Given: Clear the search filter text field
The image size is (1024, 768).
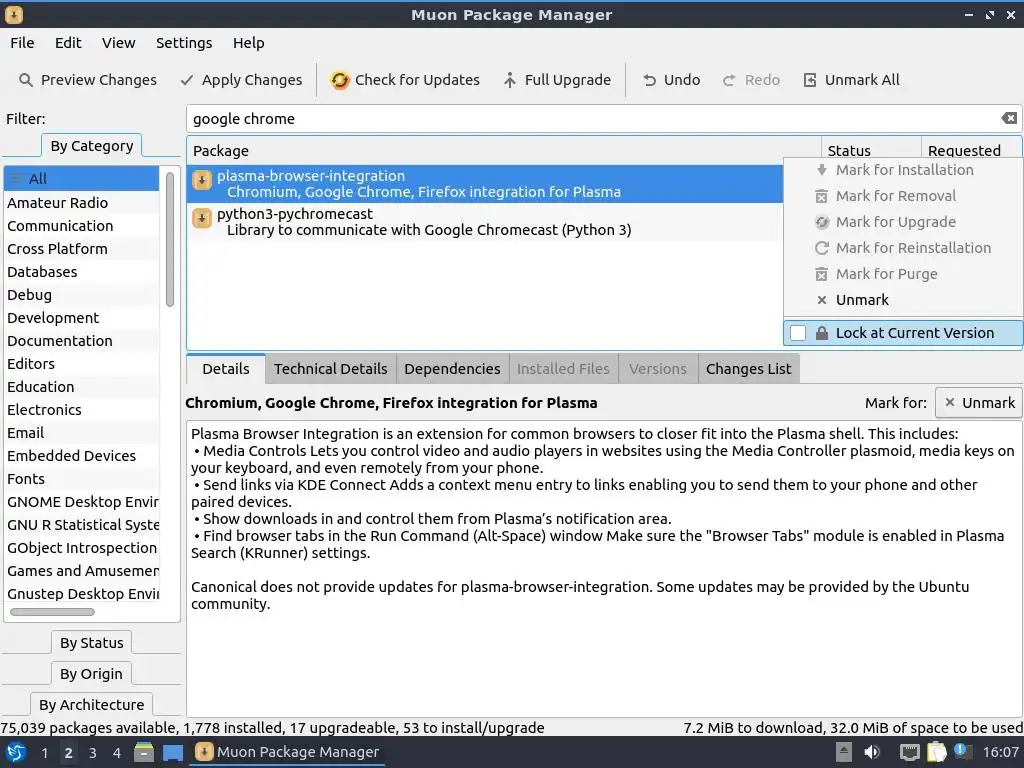Looking at the screenshot, I should (x=1009, y=118).
